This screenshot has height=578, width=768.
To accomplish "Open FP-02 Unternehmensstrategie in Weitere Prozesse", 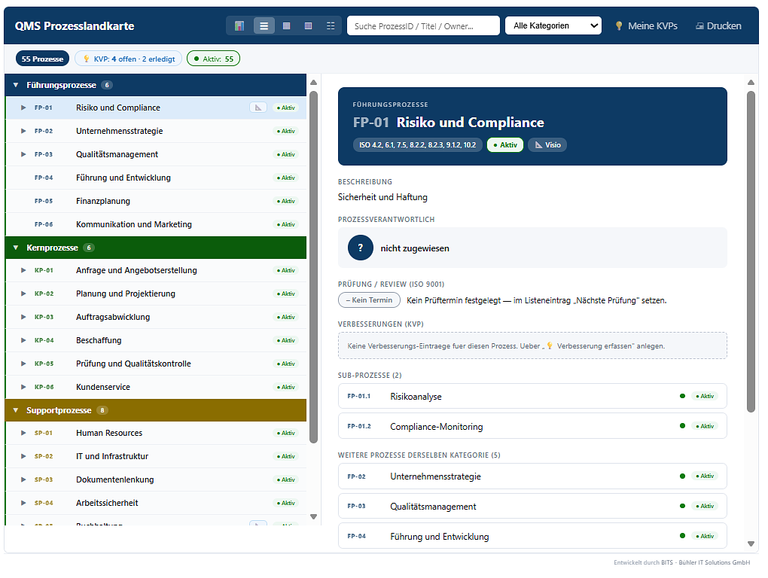I will tap(532, 476).
